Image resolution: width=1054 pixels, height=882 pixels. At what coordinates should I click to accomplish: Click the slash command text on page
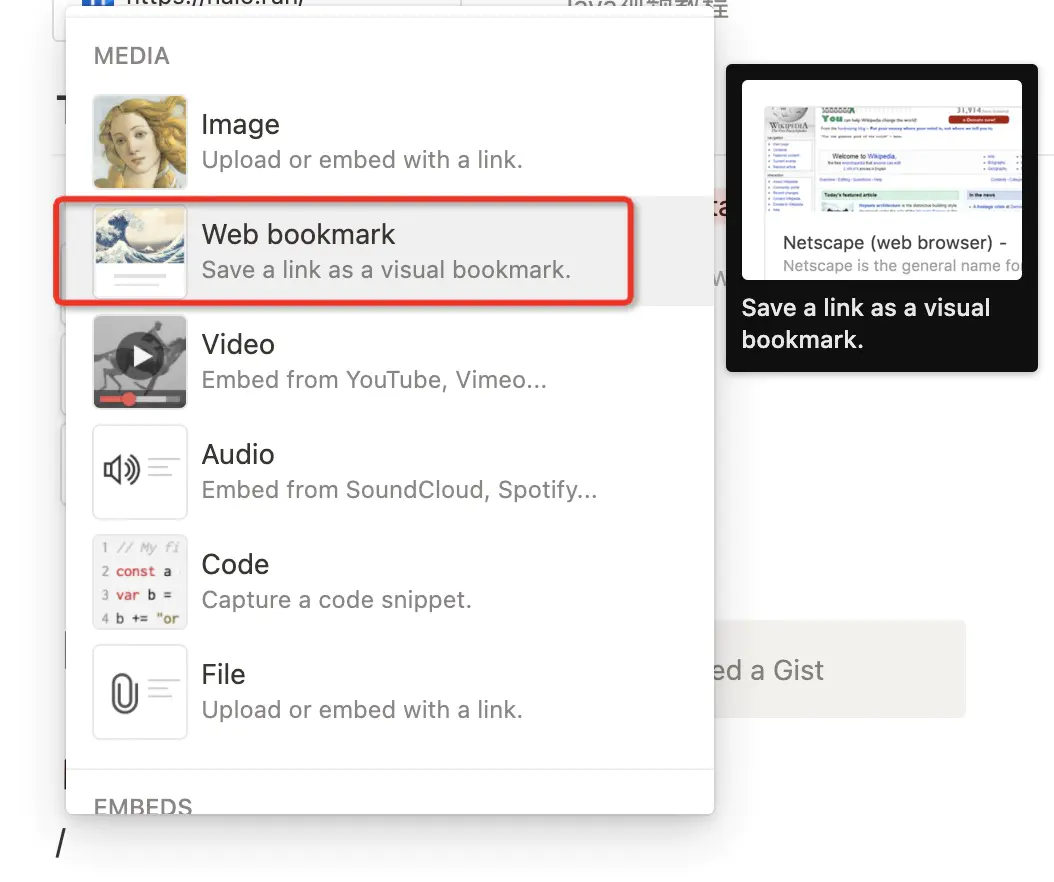tap(60, 842)
